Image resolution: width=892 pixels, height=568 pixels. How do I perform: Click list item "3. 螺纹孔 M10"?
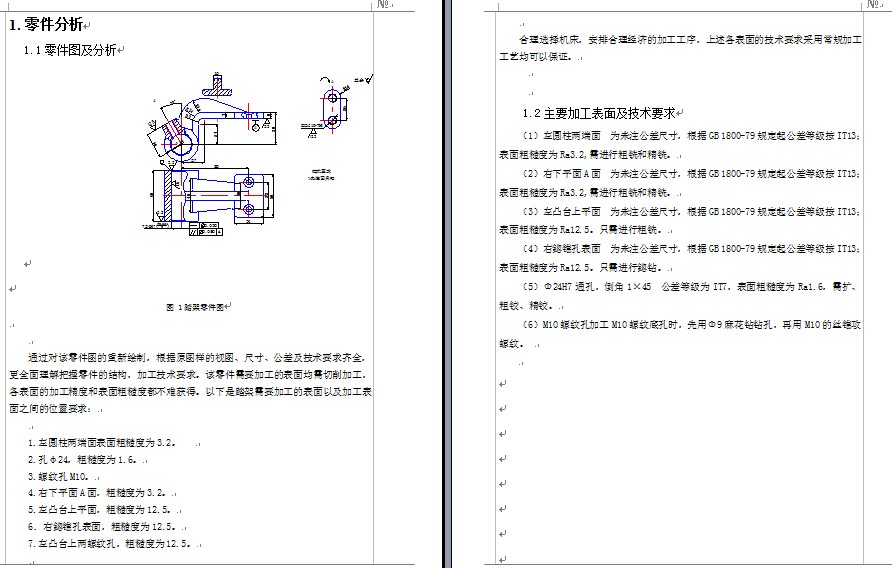[59, 476]
